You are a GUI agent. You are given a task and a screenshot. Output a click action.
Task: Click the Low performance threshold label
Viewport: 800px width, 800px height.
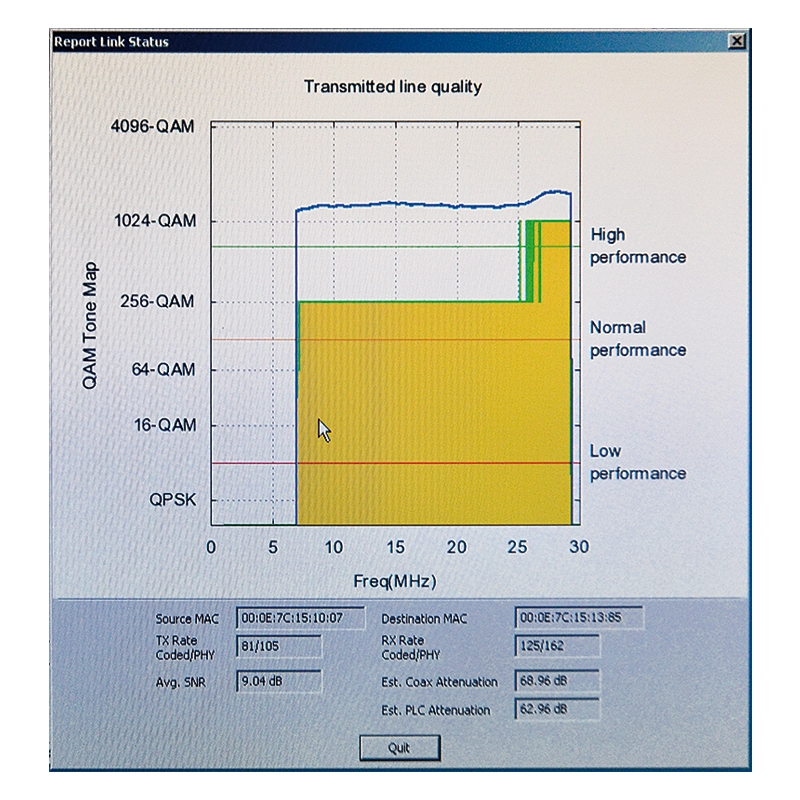[x=637, y=462]
